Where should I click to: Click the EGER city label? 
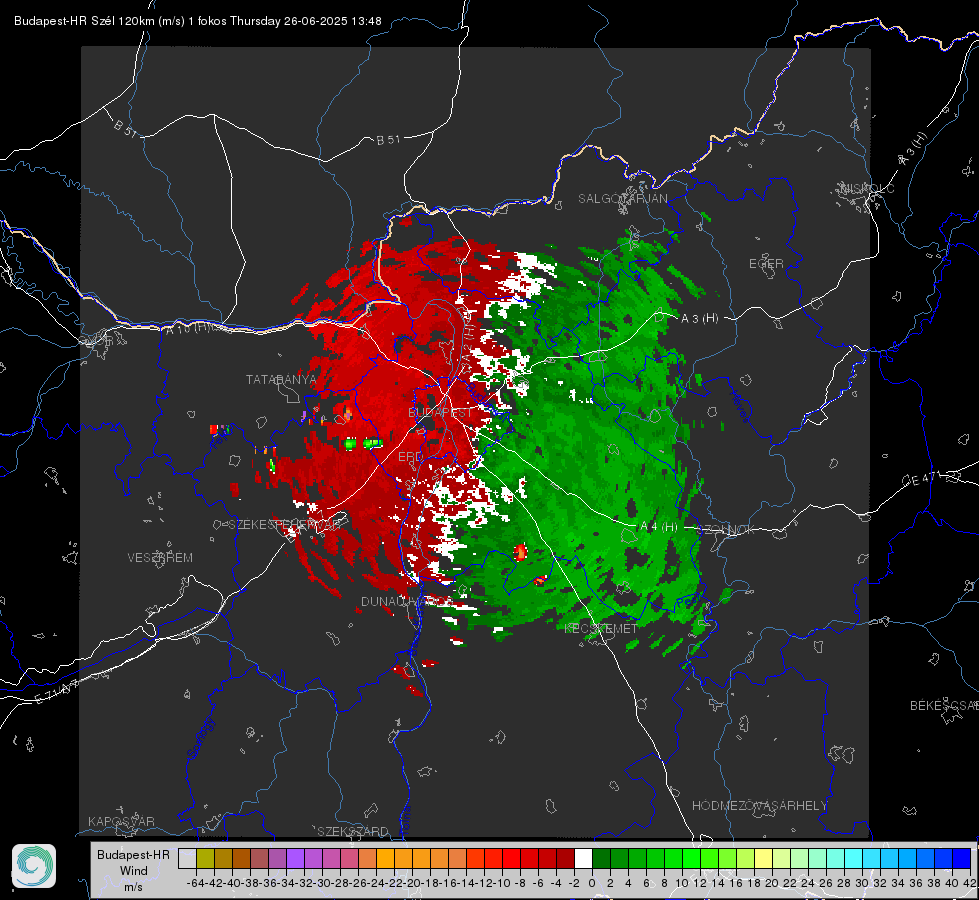pos(766,264)
